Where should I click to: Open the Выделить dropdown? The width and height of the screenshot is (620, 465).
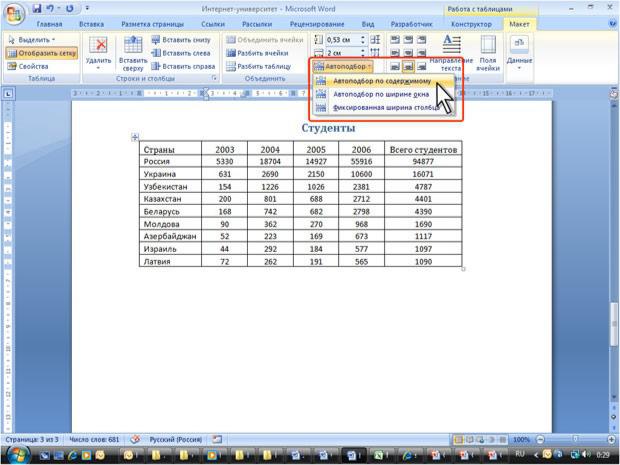click(x=32, y=40)
